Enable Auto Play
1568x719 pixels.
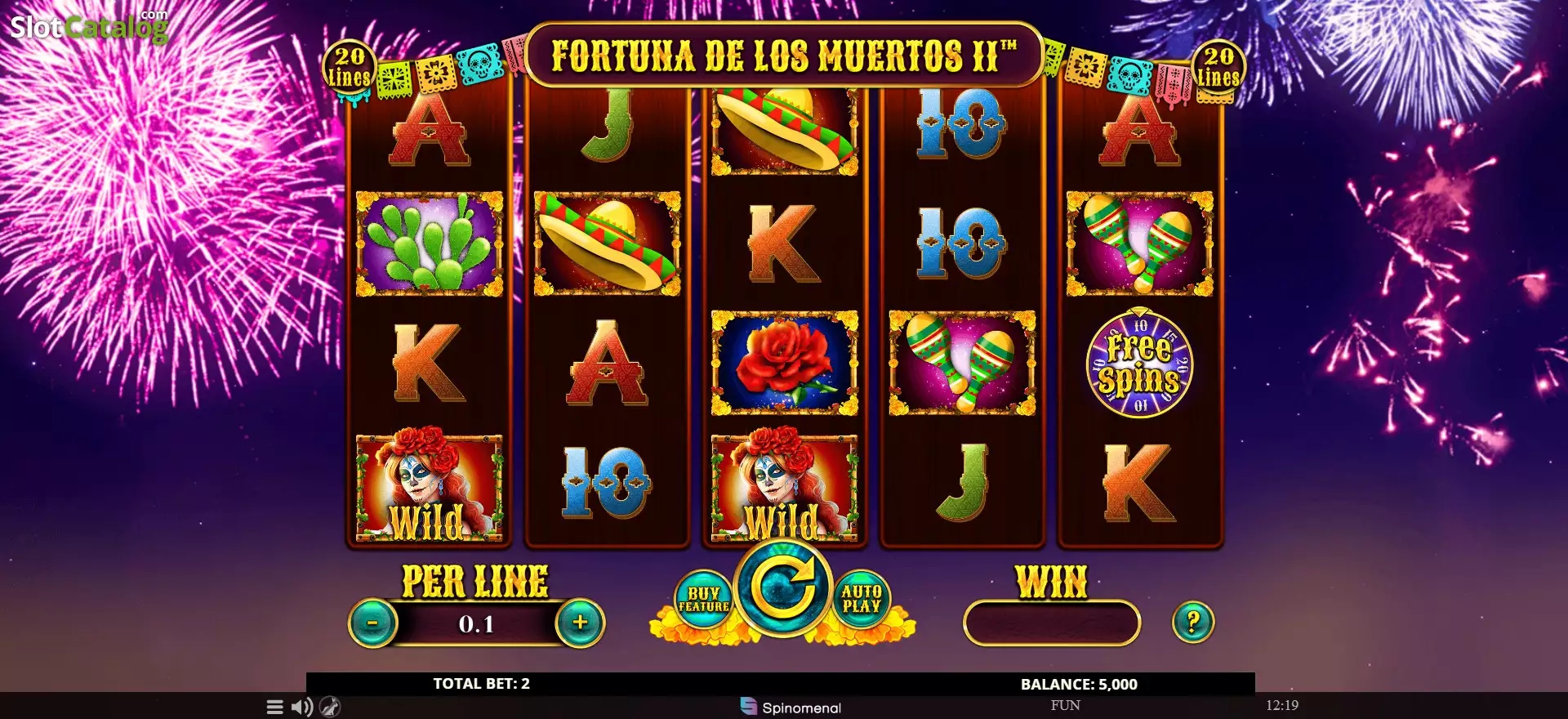pos(862,599)
